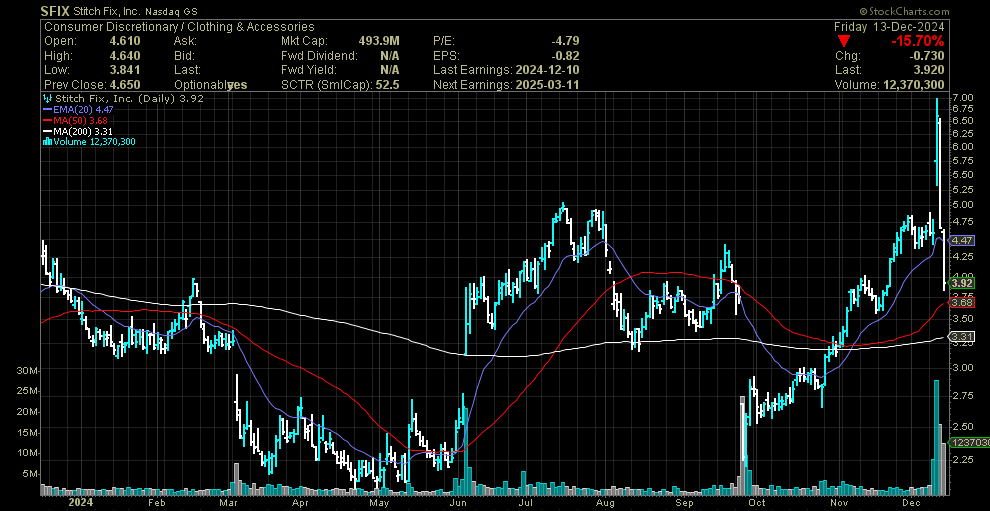Click the 5M volume axis label
This screenshot has width=990, height=511.
pos(29,474)
